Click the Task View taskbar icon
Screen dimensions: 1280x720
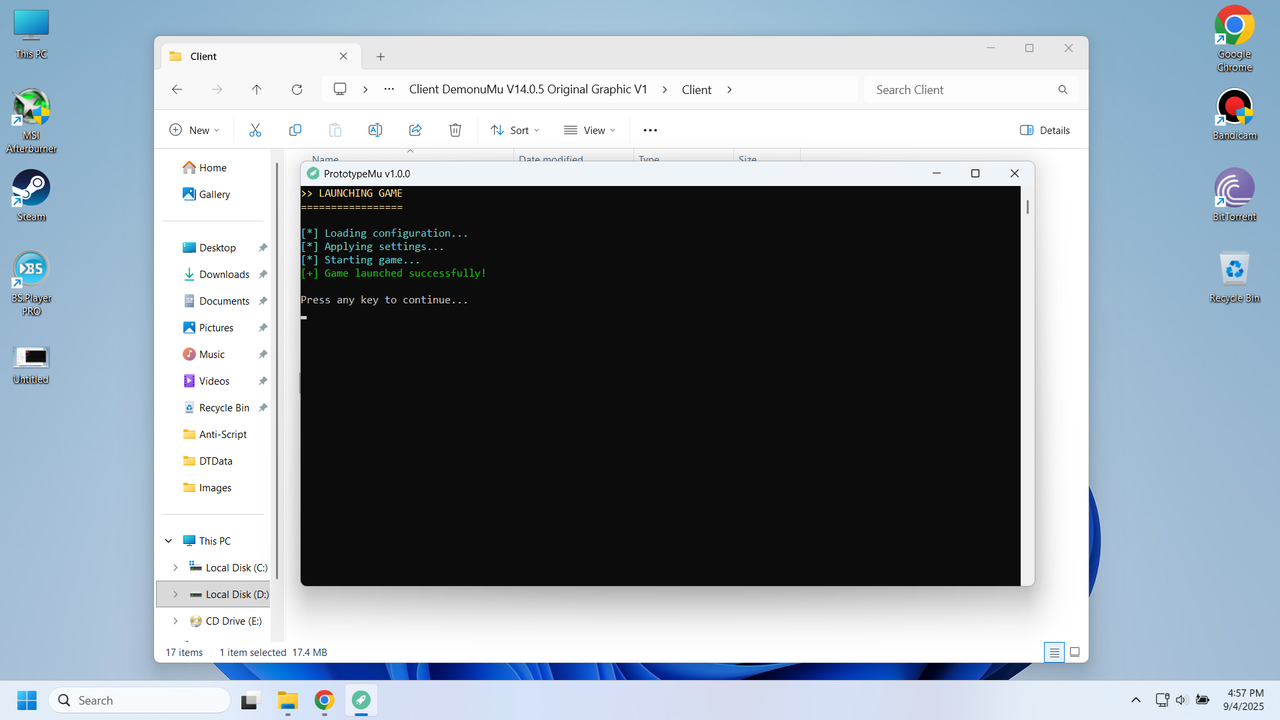point(250,700)
